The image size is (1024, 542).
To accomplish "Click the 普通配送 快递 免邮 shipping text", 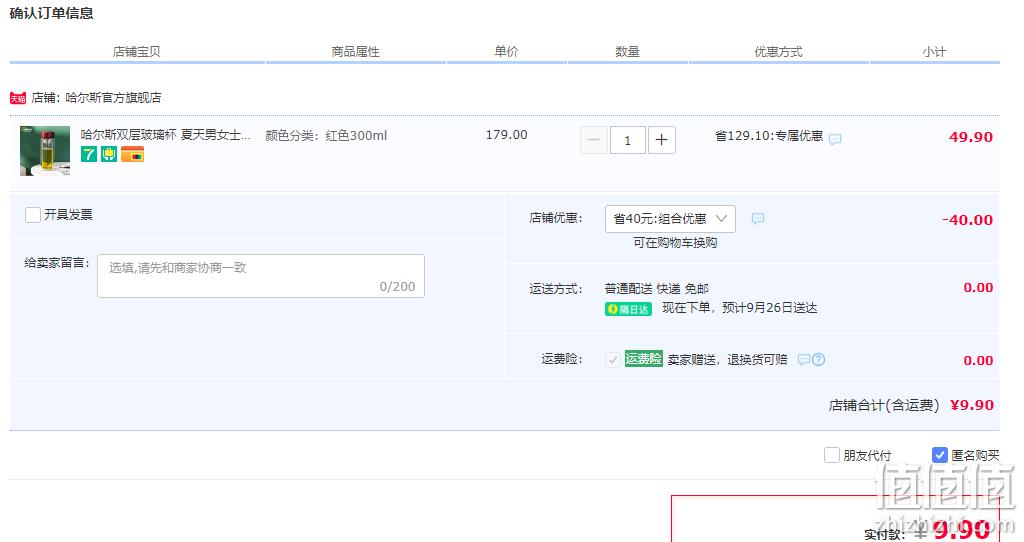I will pyautogui.click(x=656, y=289).
